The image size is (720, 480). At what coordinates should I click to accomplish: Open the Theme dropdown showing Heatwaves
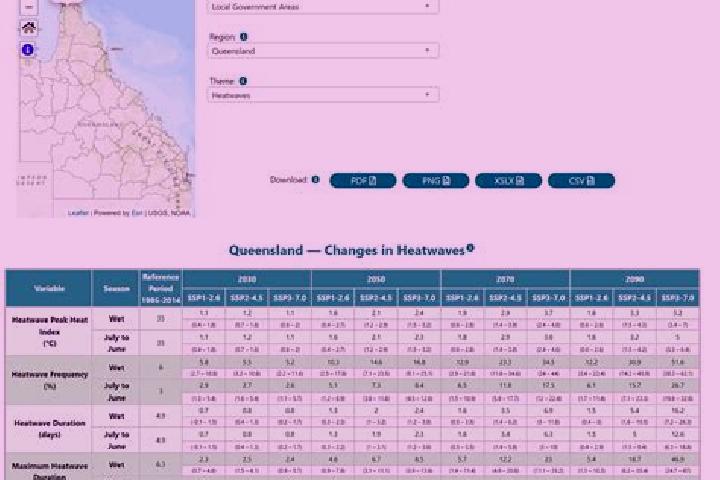click(323, 95)
